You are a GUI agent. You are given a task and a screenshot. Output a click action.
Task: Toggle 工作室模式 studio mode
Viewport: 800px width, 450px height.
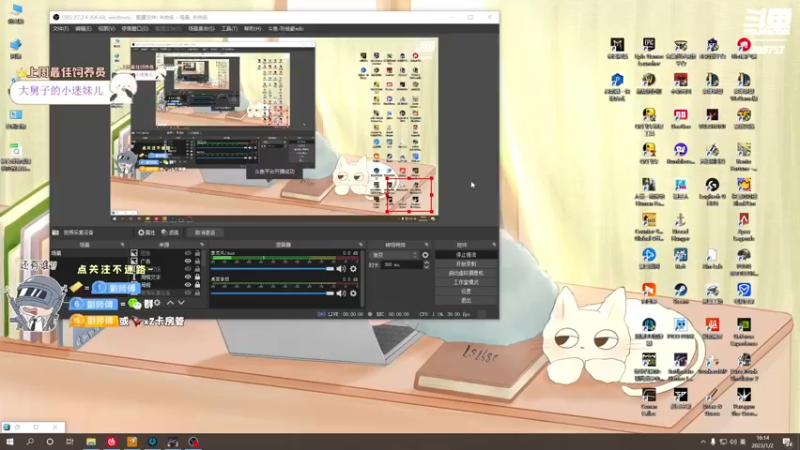pos(466,282)
